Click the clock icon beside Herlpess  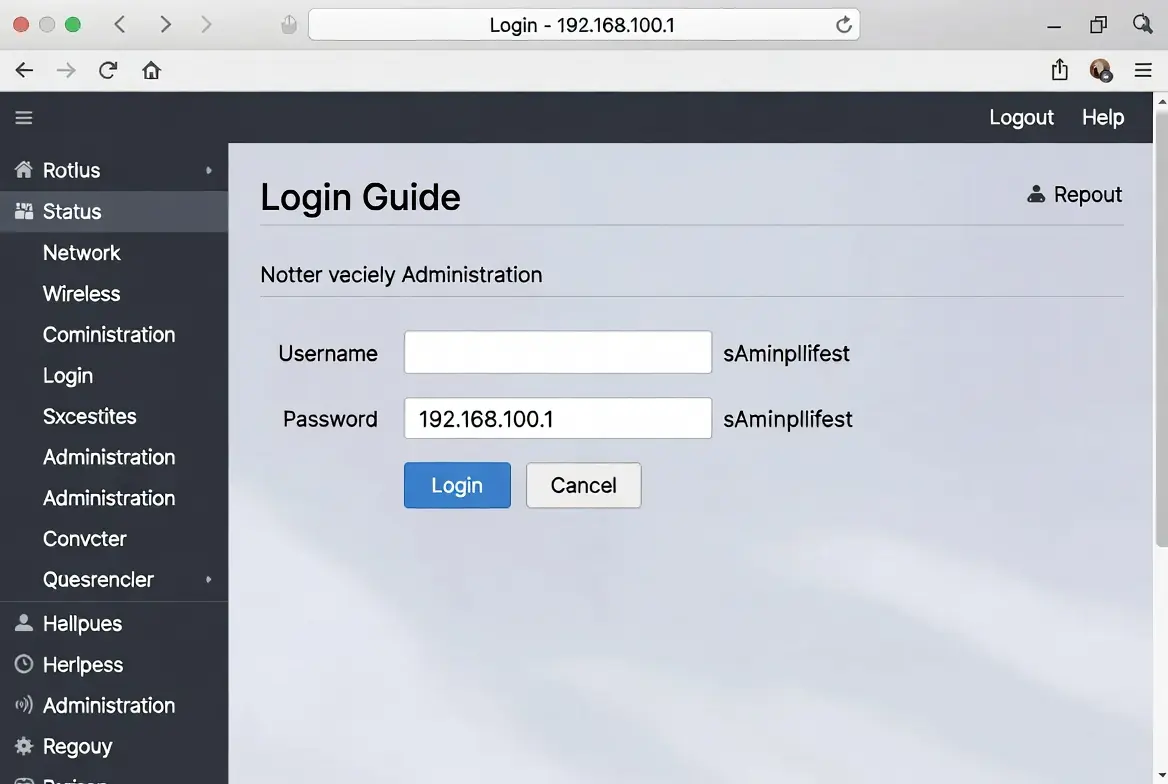[24, 664]
